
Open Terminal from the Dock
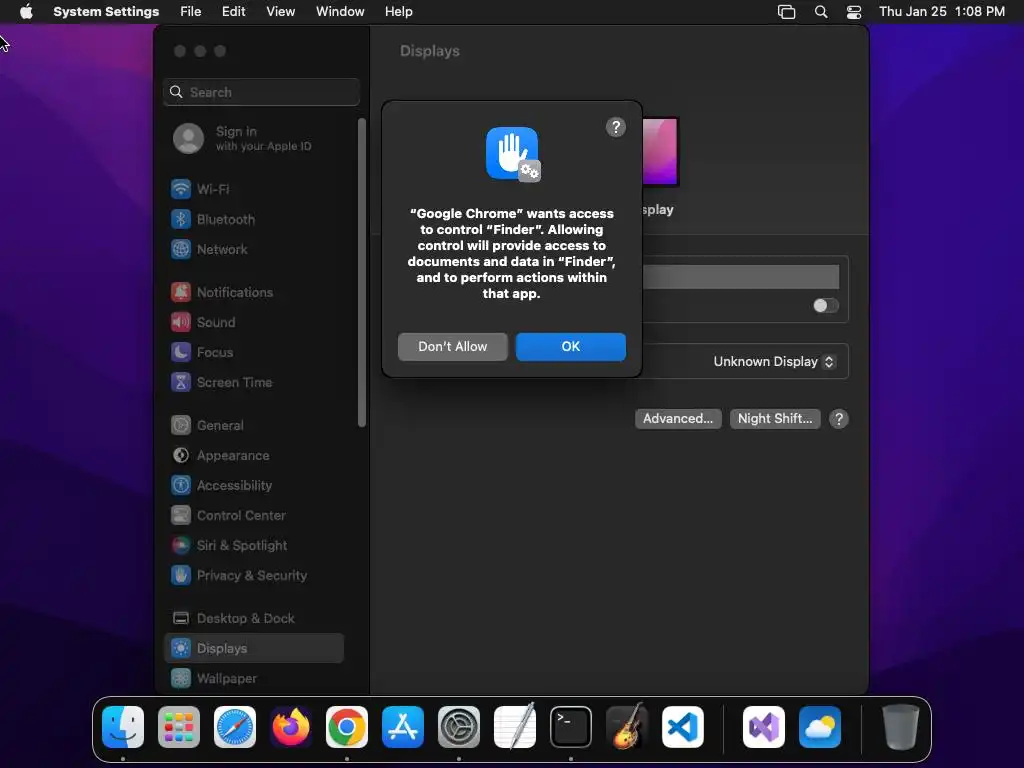tap(571, 727)
